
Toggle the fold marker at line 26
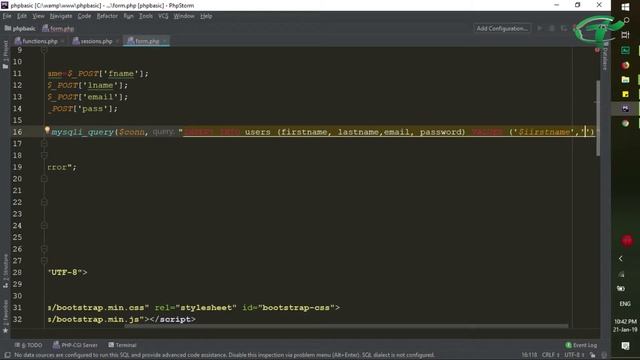point(44,249)
